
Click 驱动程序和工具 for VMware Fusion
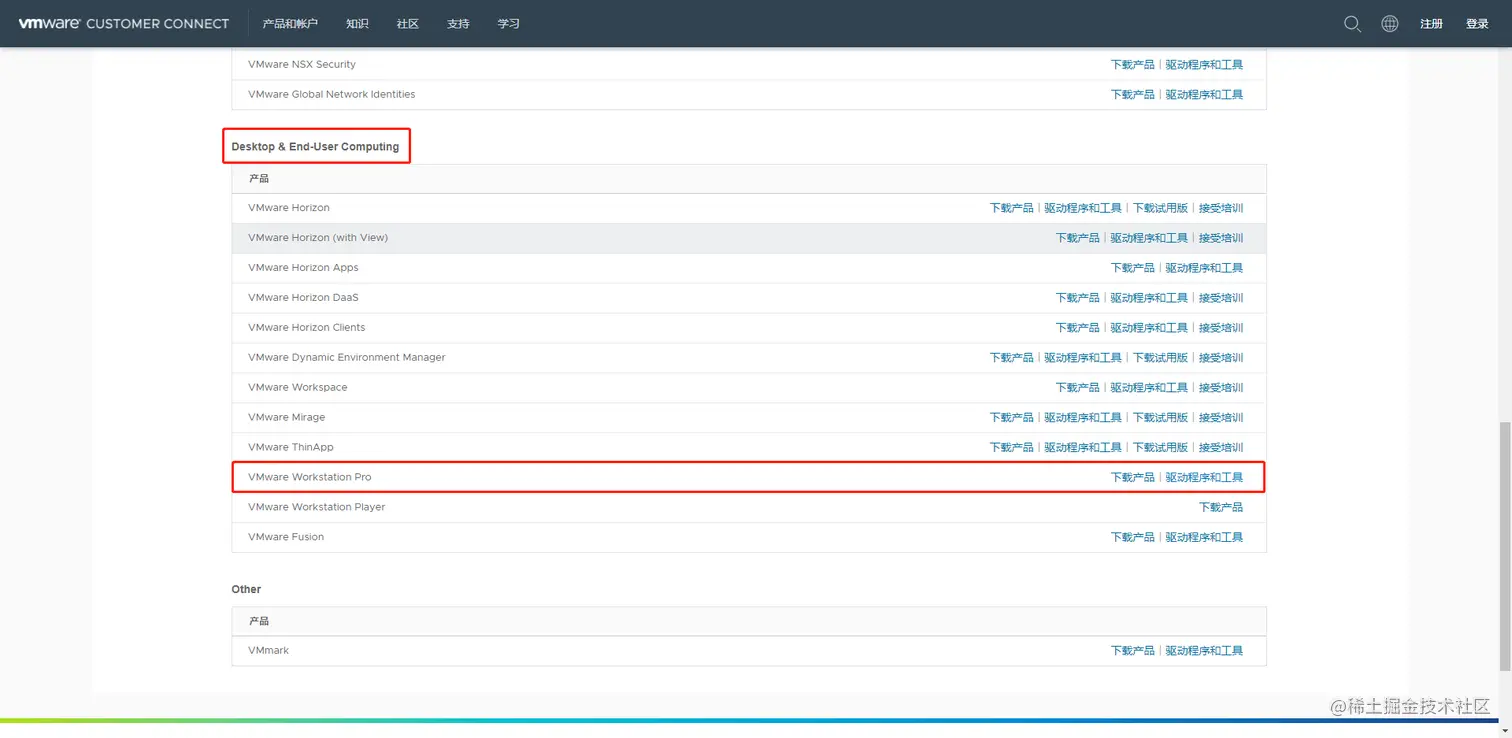point(1204,537)
